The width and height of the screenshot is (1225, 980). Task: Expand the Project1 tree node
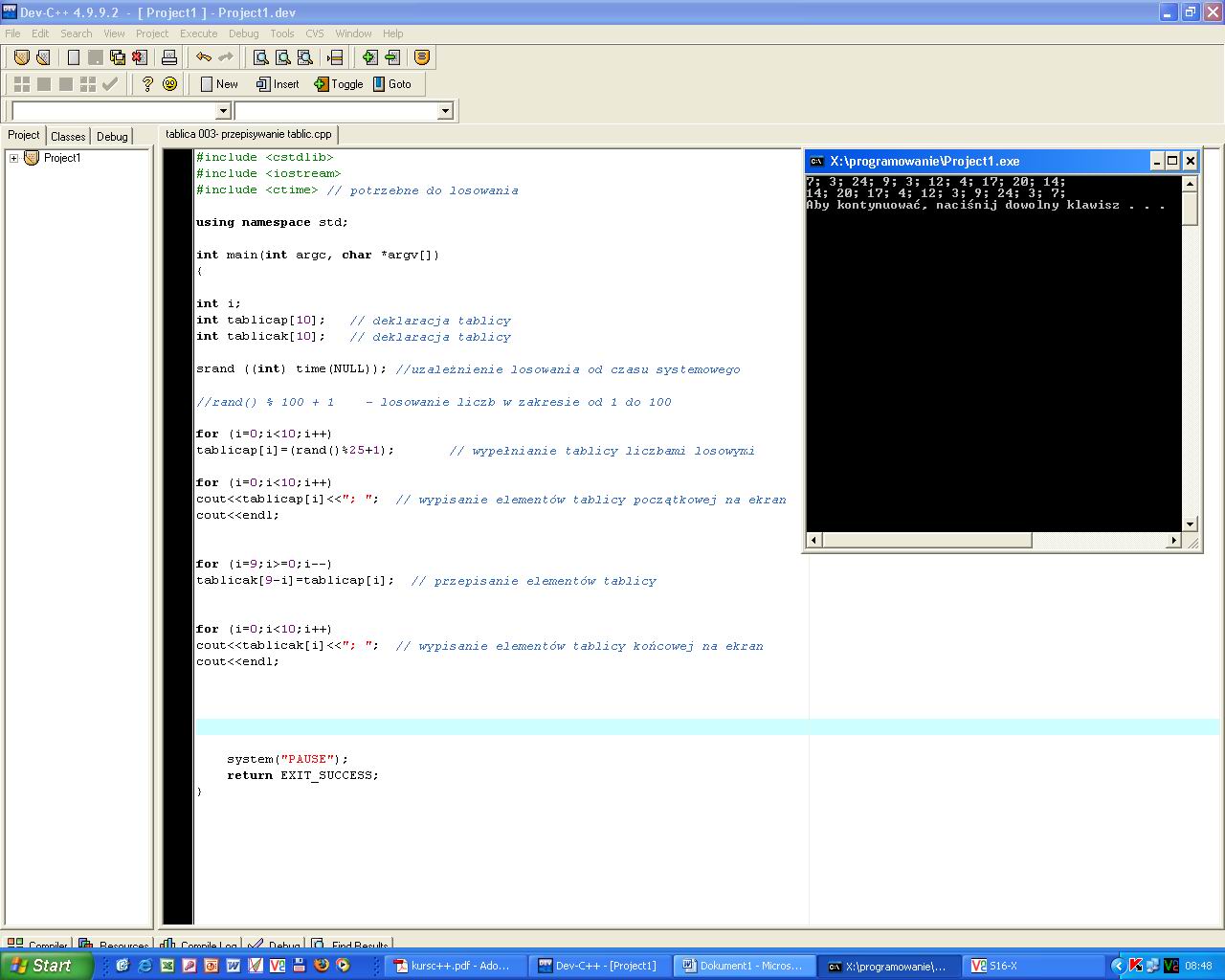(13, 158)
